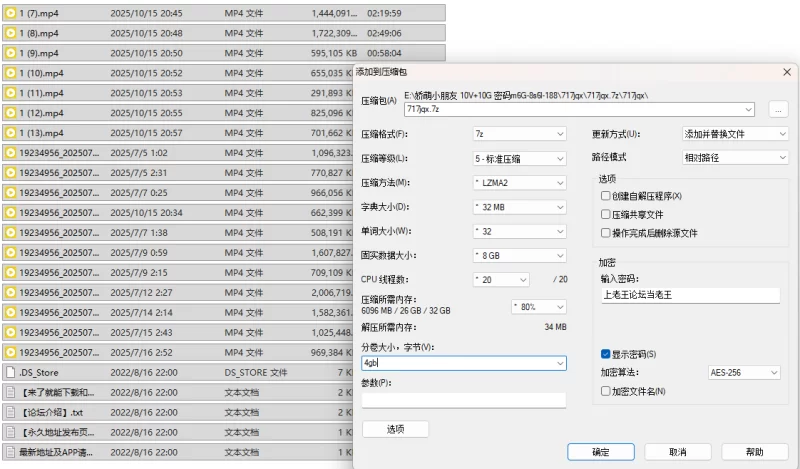
Task: Click the video icon of 1 (7).mp4
Action: (11, 13)
